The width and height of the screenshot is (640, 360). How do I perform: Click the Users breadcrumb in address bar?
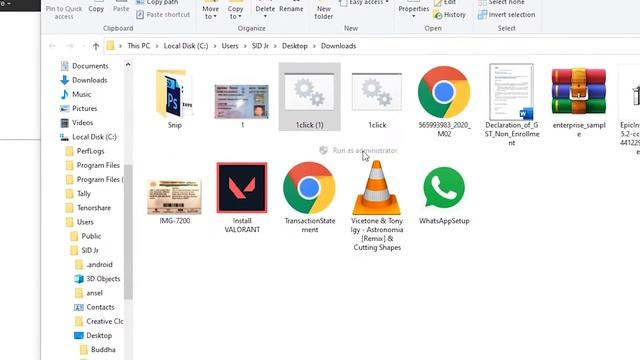pos(230,46)
